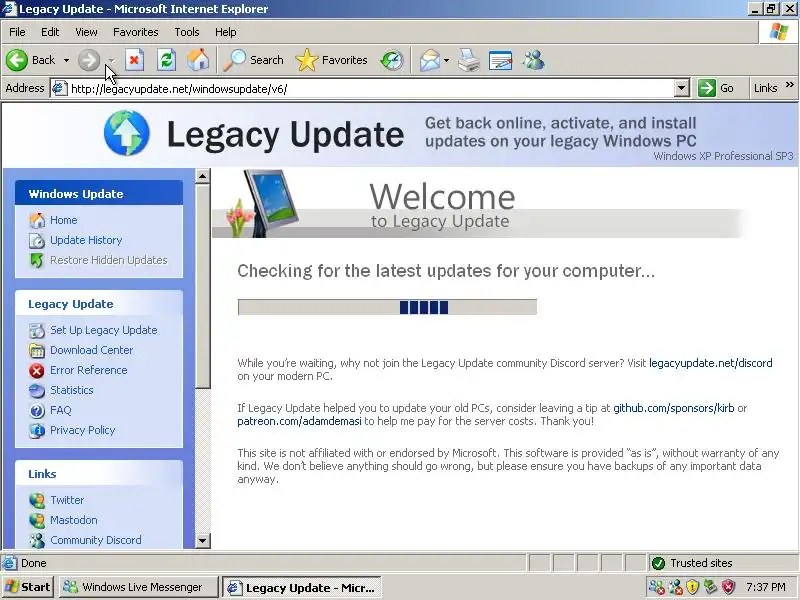Viewport: 800px width, 600px height.
Task: Click the icon beside Restore Hidden Updates
Action: tap(37, 260)
